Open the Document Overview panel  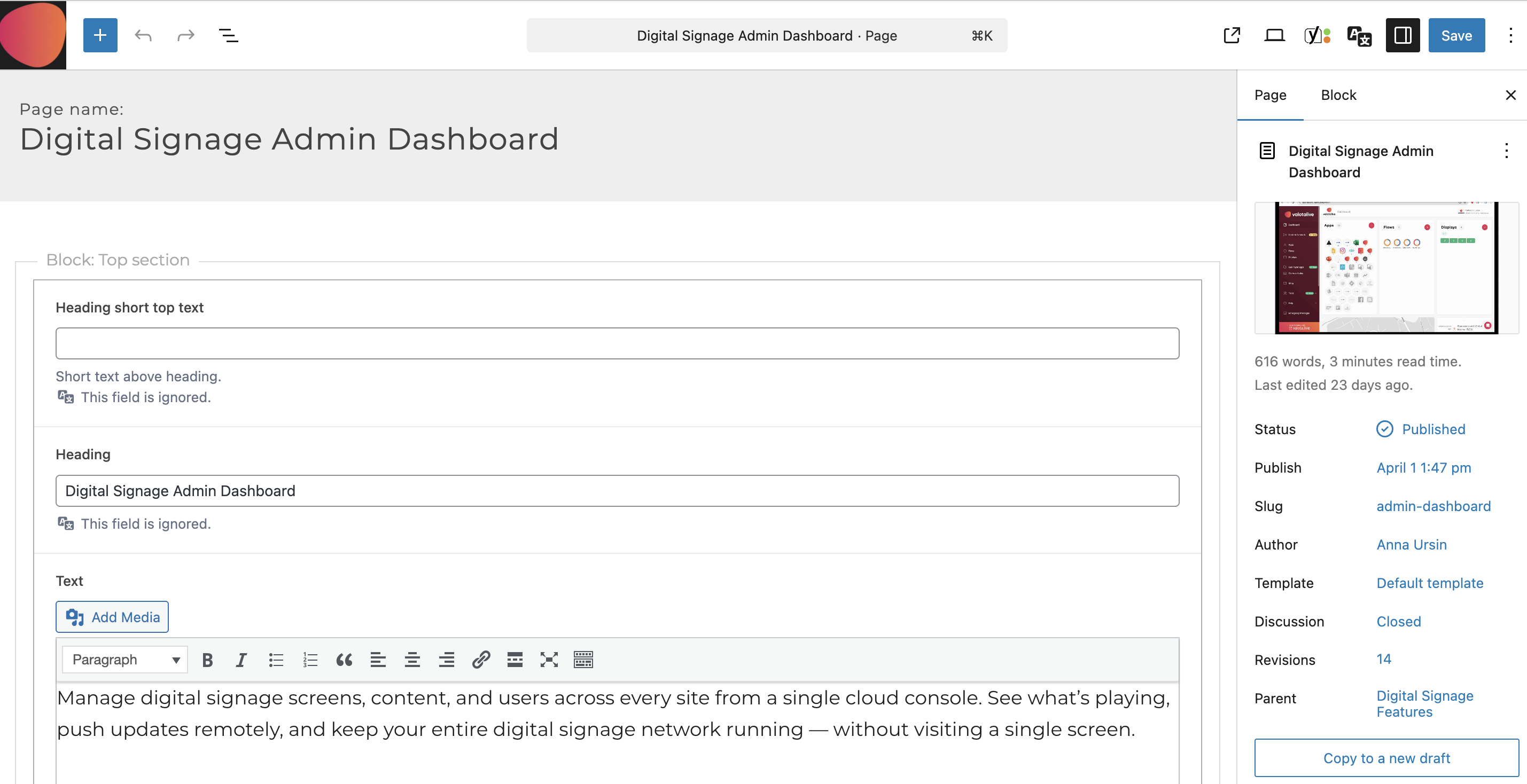pyautogui.click(x=228, y=35)
